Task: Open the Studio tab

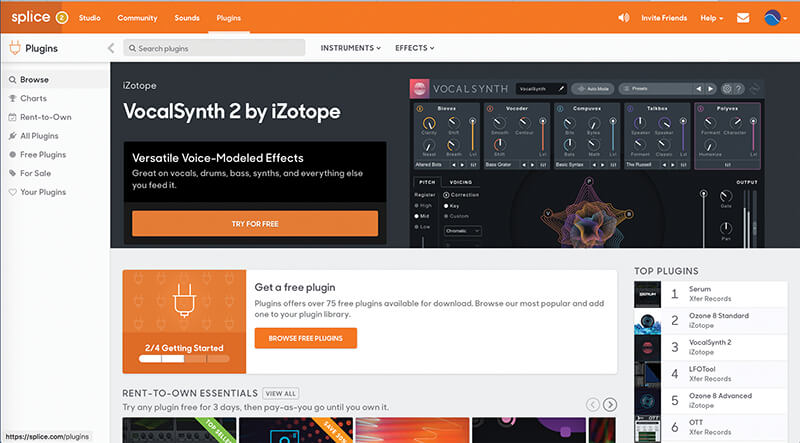Action: [x=90, y=18]
